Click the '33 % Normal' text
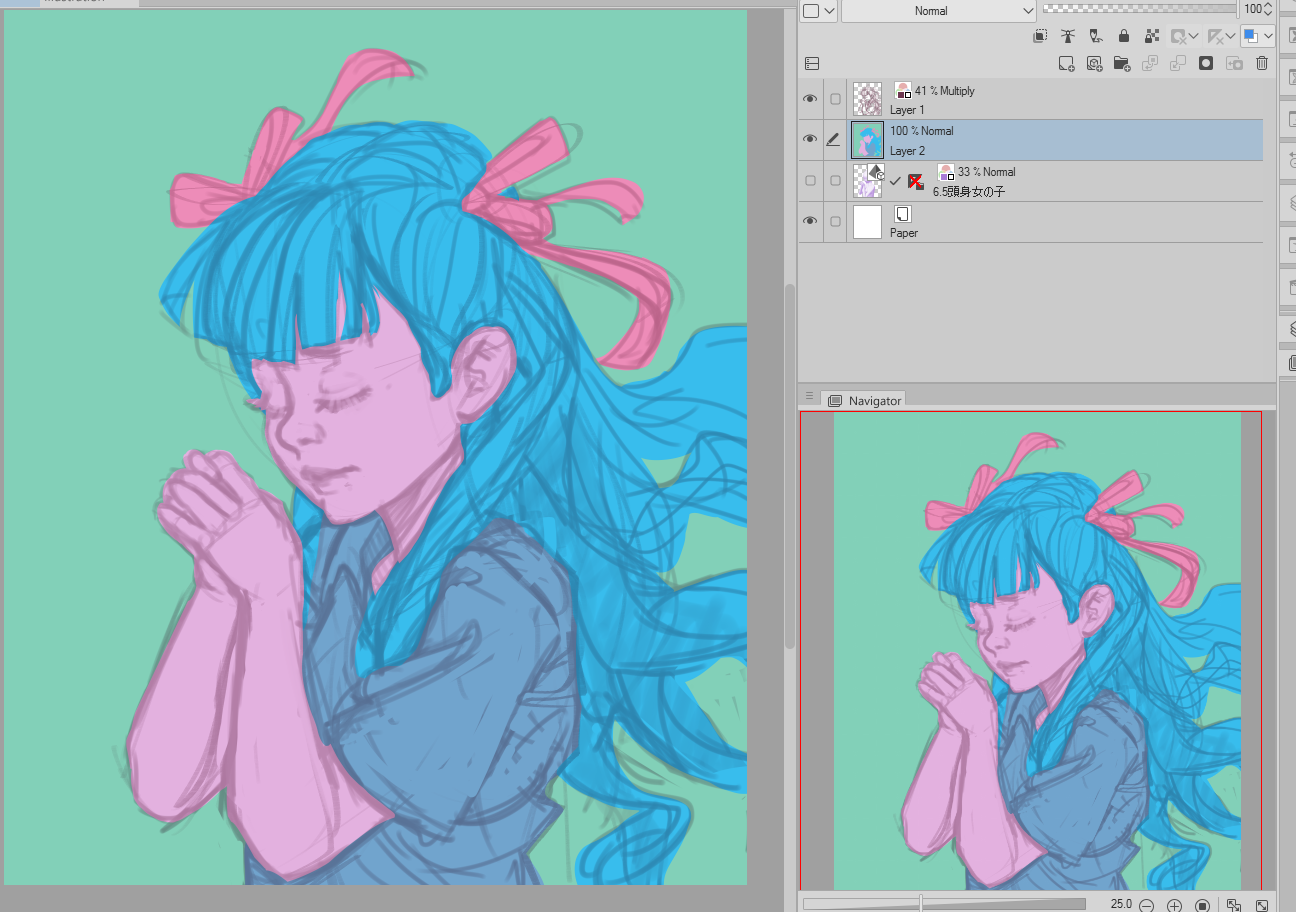The width and height of the screenshot is (1296, 912). click(x=986, y=172)
